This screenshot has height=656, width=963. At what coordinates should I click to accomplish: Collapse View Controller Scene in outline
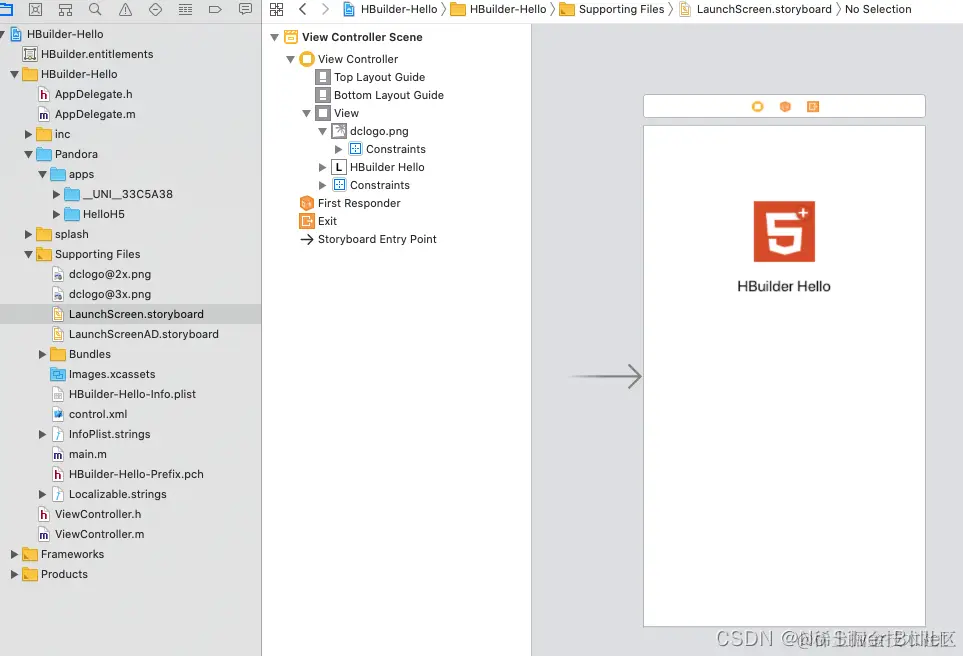275,37
